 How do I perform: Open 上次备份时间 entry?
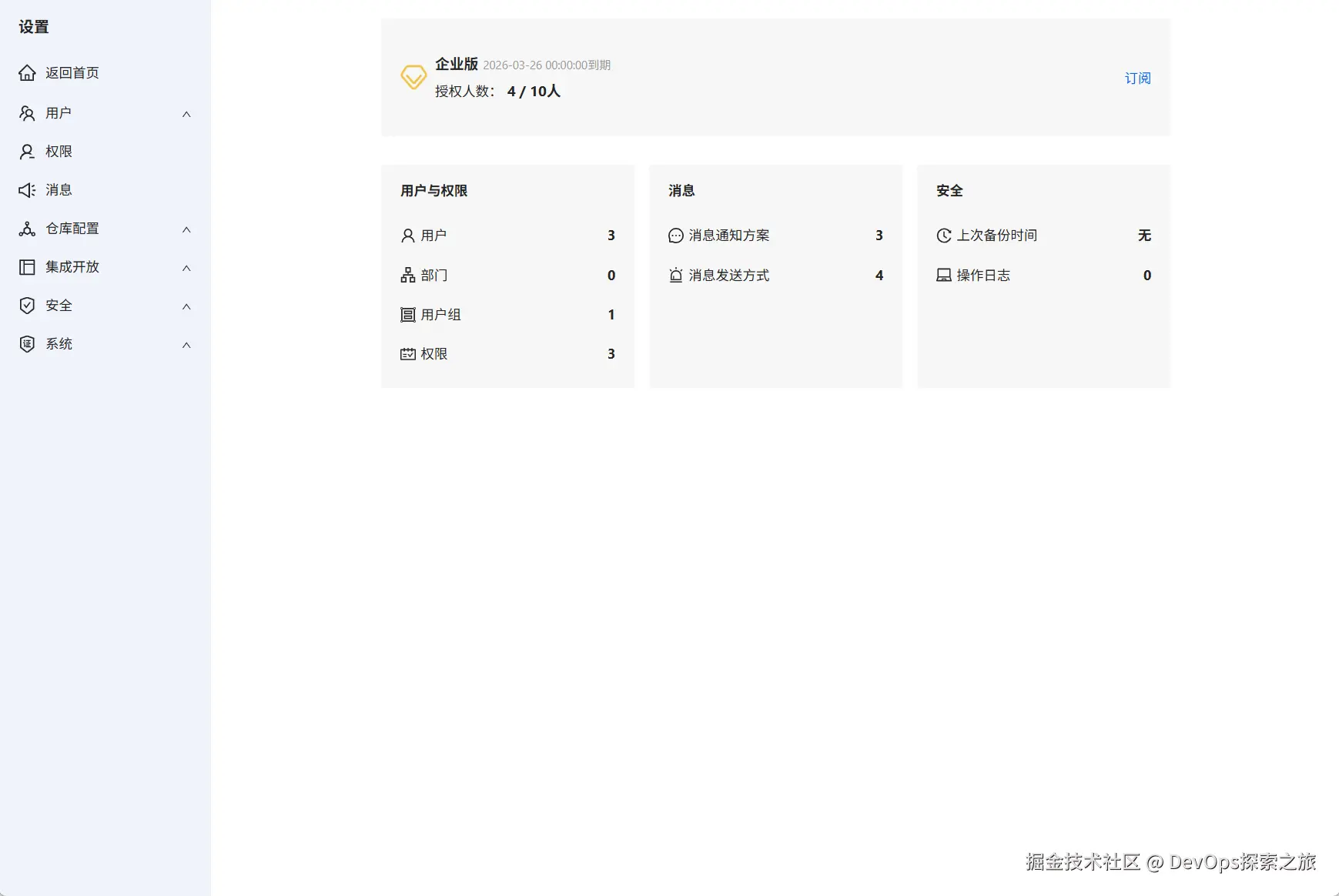pos(1043,236)
